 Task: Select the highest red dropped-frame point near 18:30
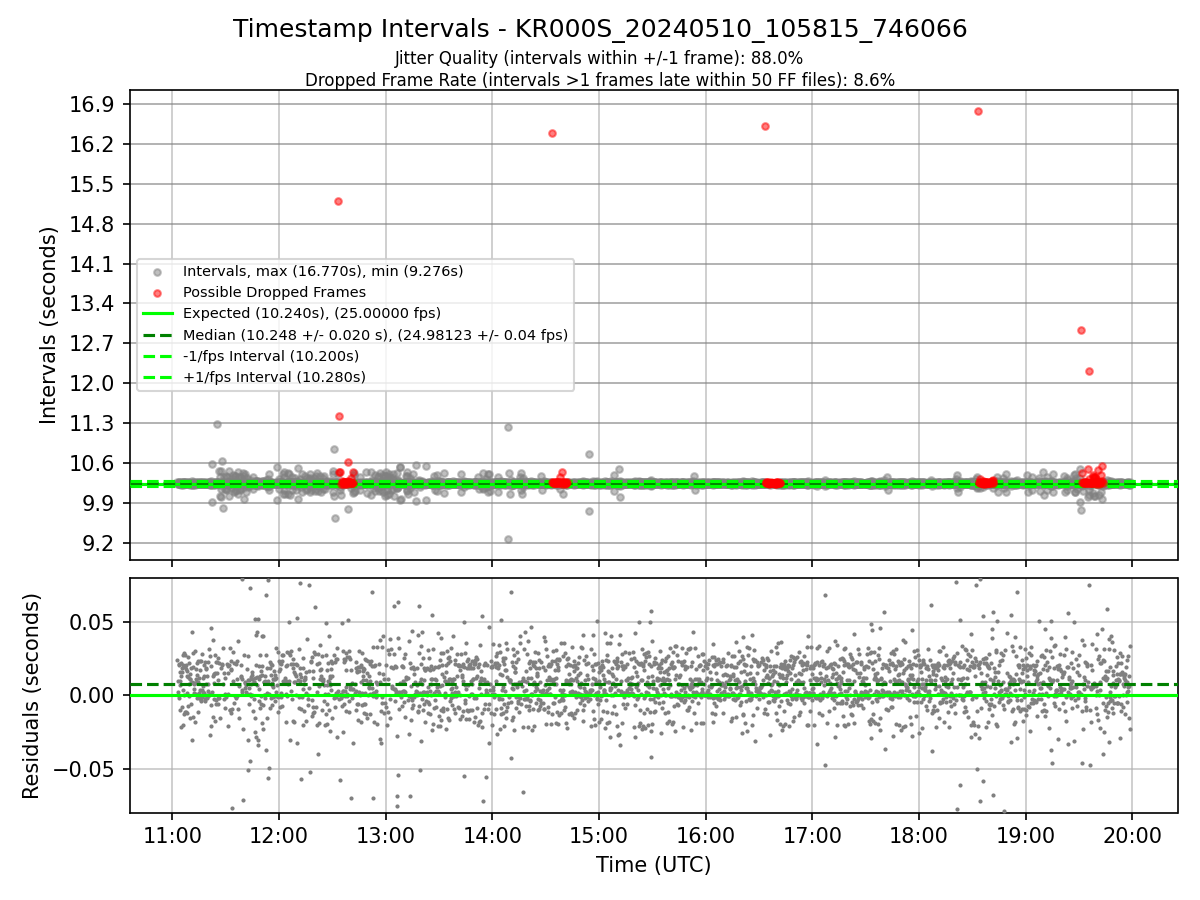[978, 111]
